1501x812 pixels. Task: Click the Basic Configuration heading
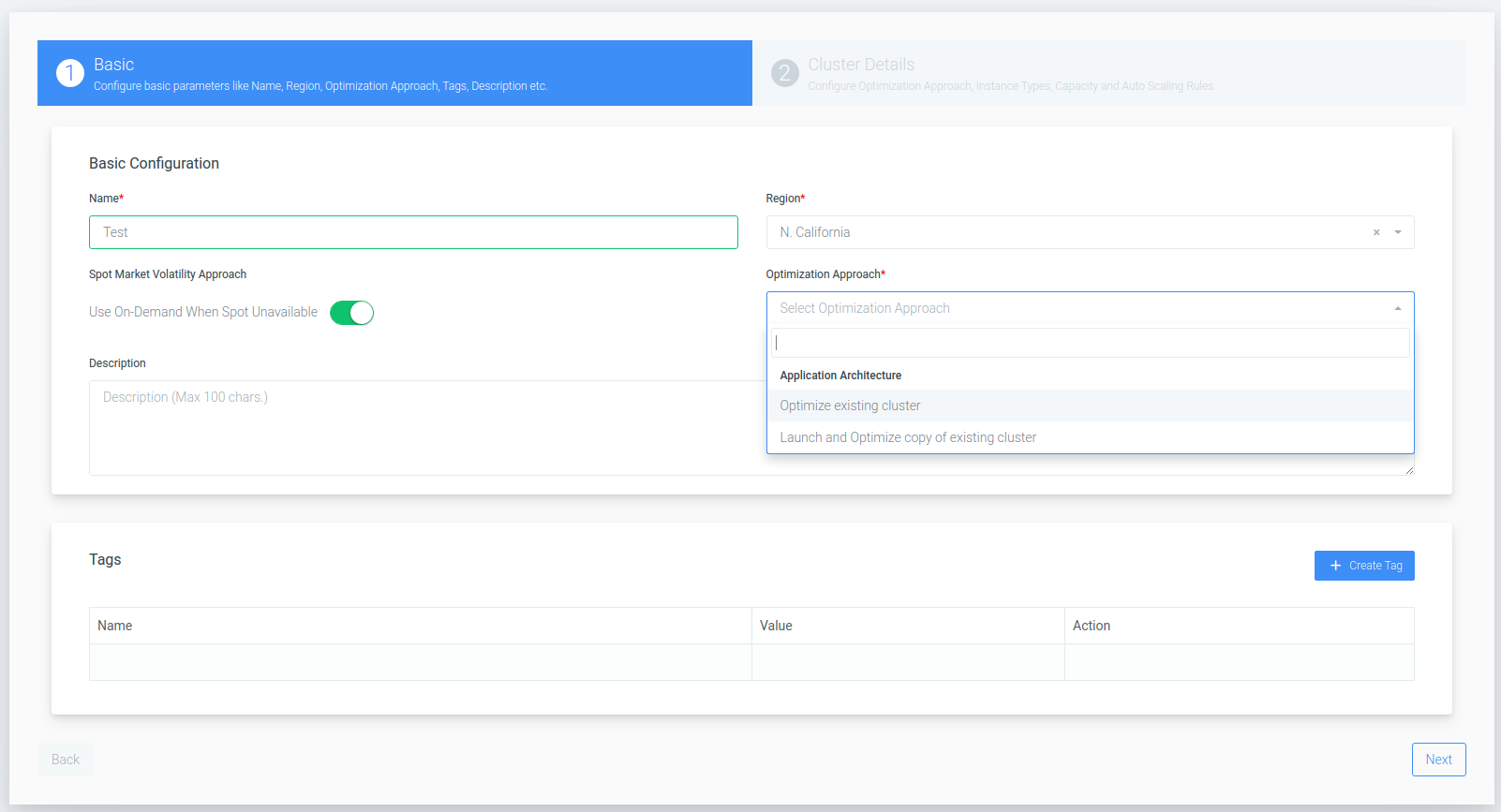click(154, 163)
